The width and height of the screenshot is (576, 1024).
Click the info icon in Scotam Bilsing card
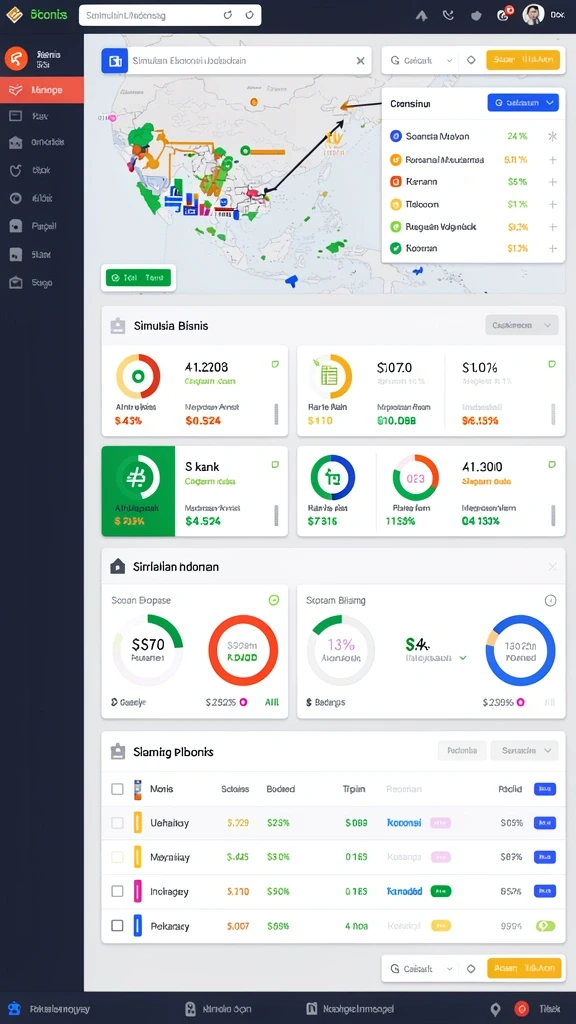click(x=551, y=600)
